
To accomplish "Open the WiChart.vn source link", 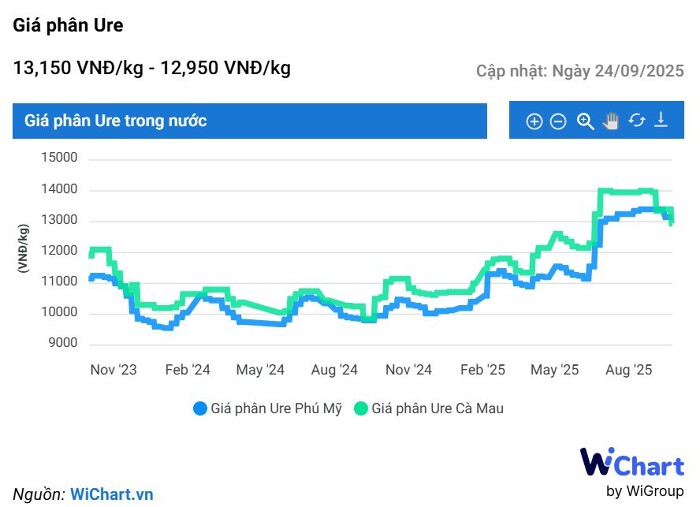I will click(112, 494).
